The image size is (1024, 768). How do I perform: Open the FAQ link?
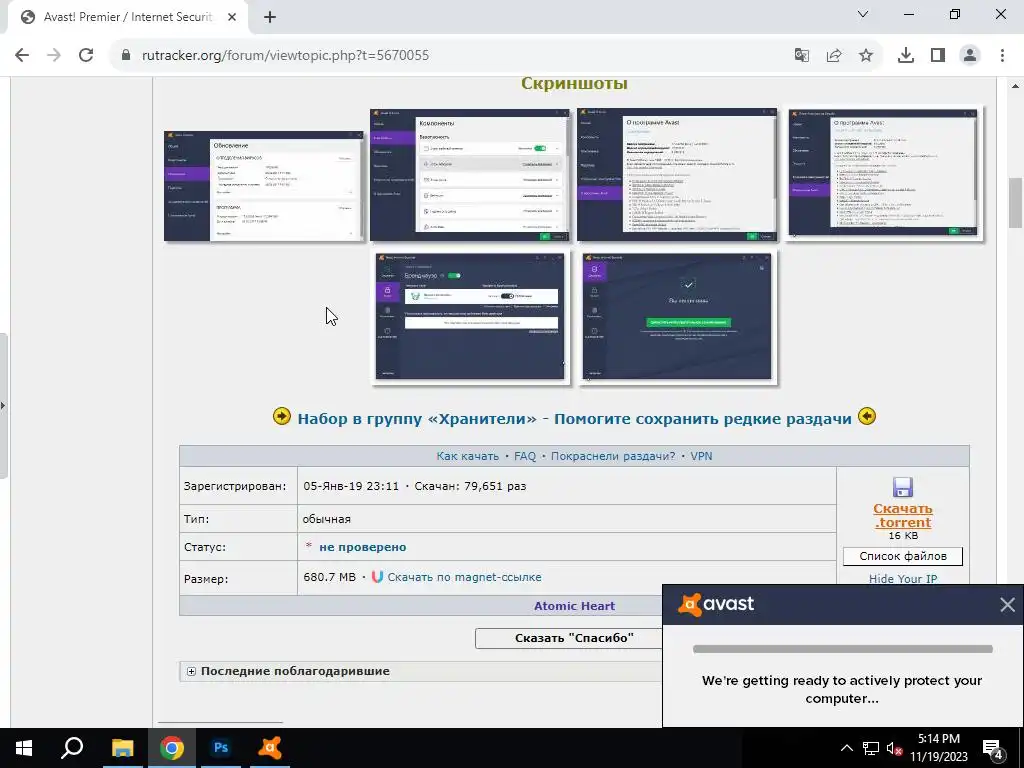tap(524, 456)
